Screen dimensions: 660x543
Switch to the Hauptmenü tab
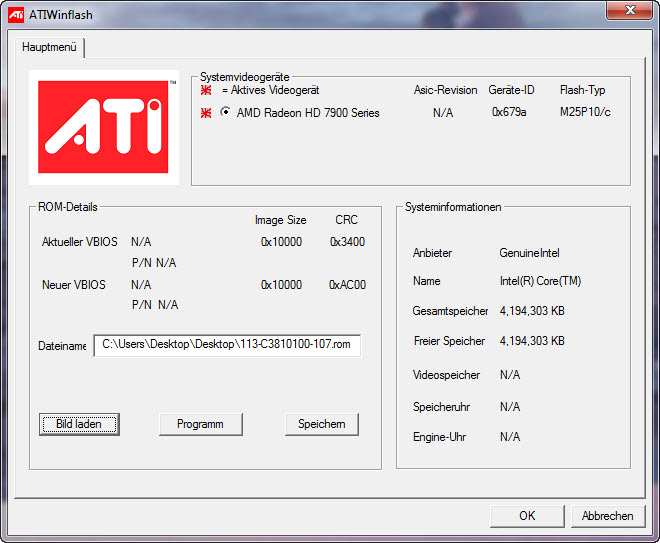pos(49,47)
